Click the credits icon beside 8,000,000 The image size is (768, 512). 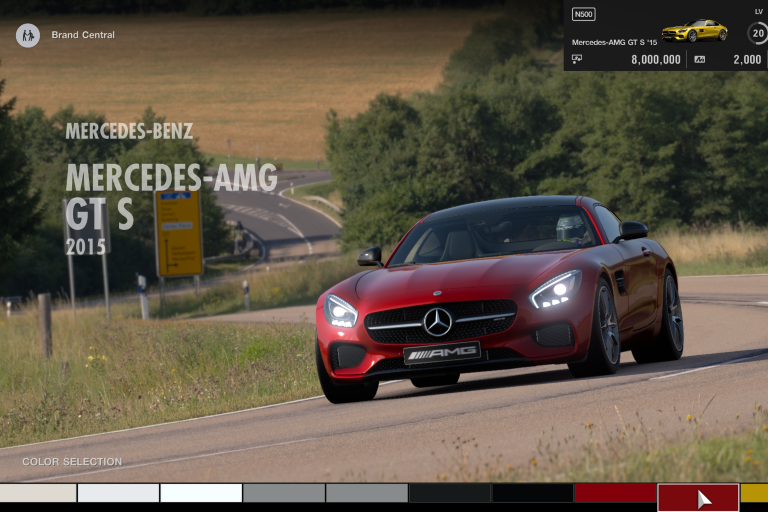click(x=577, y=59)
